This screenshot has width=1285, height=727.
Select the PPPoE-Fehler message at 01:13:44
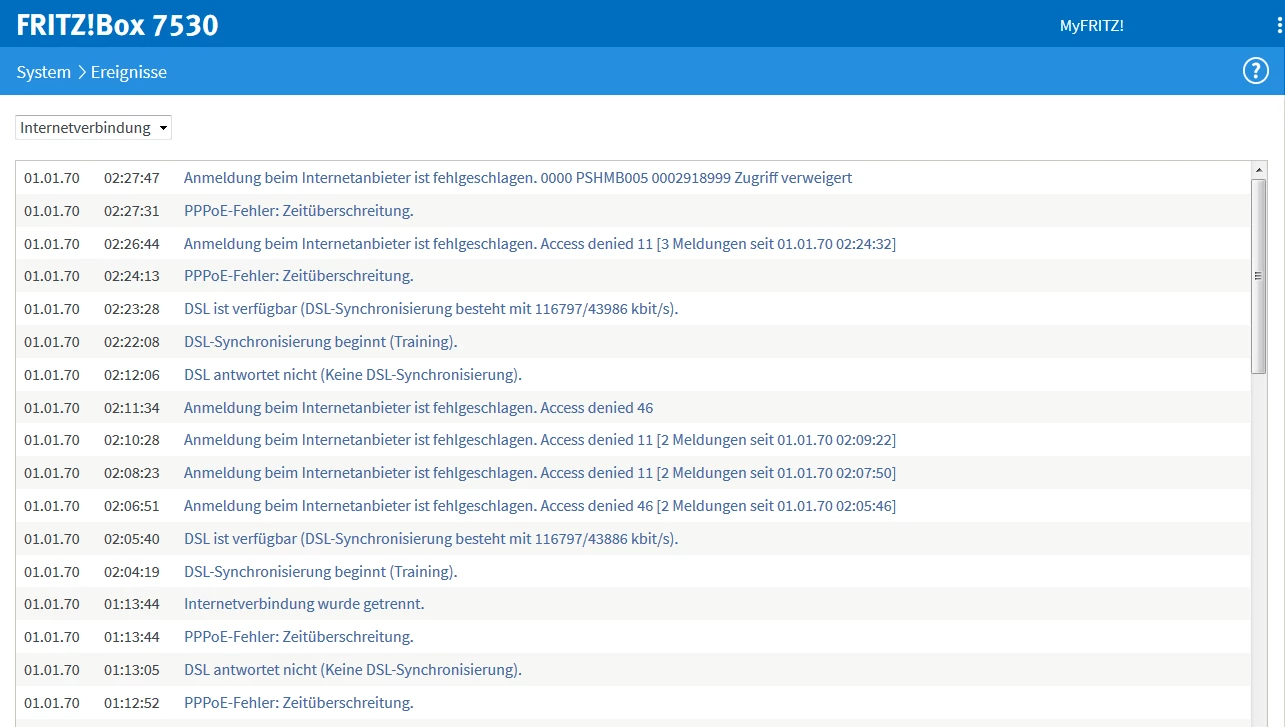[x=299, y=637]
